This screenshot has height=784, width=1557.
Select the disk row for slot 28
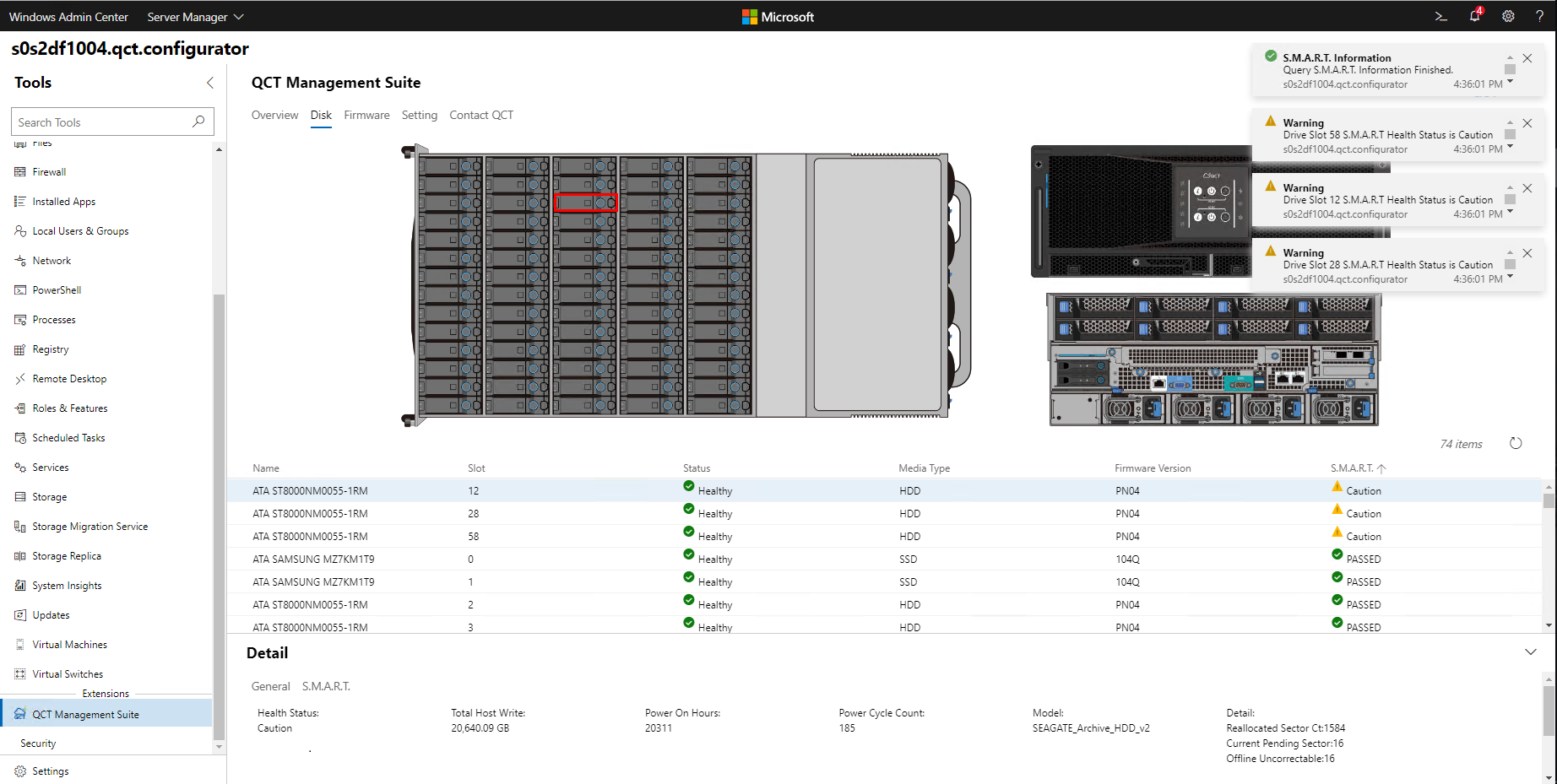[x=885, y=514]
